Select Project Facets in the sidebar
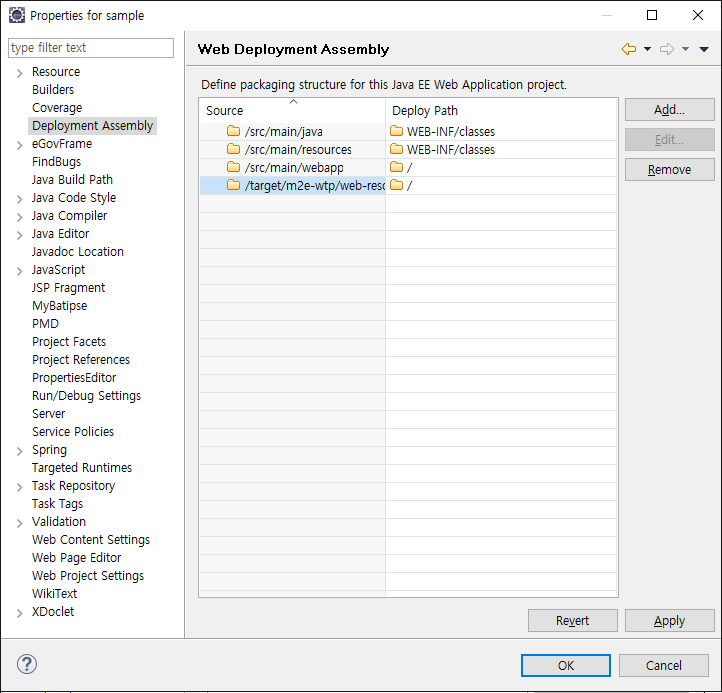The width and height of the screenshot is (722, 693). 69,342
